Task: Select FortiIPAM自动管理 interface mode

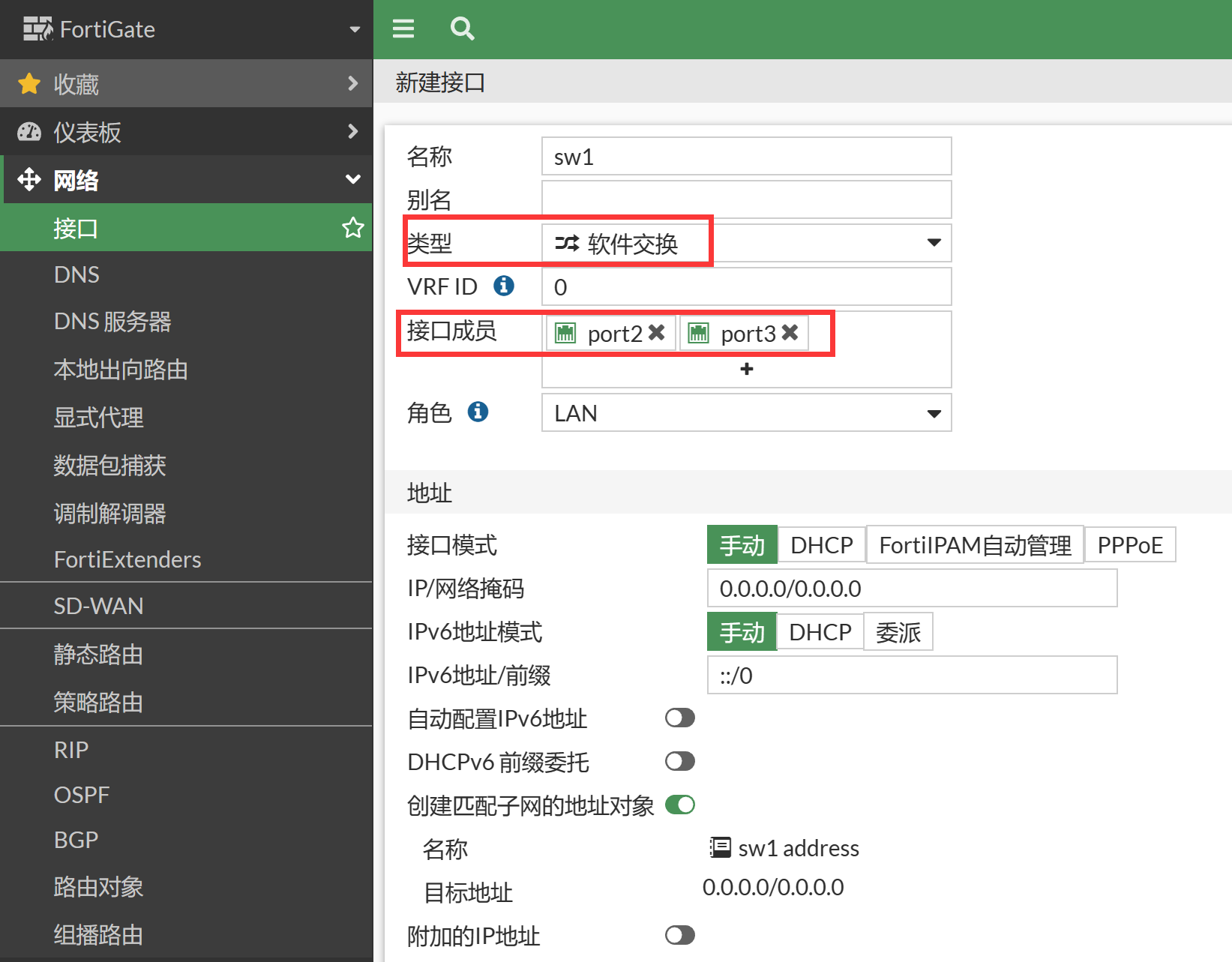Action: 975,545
